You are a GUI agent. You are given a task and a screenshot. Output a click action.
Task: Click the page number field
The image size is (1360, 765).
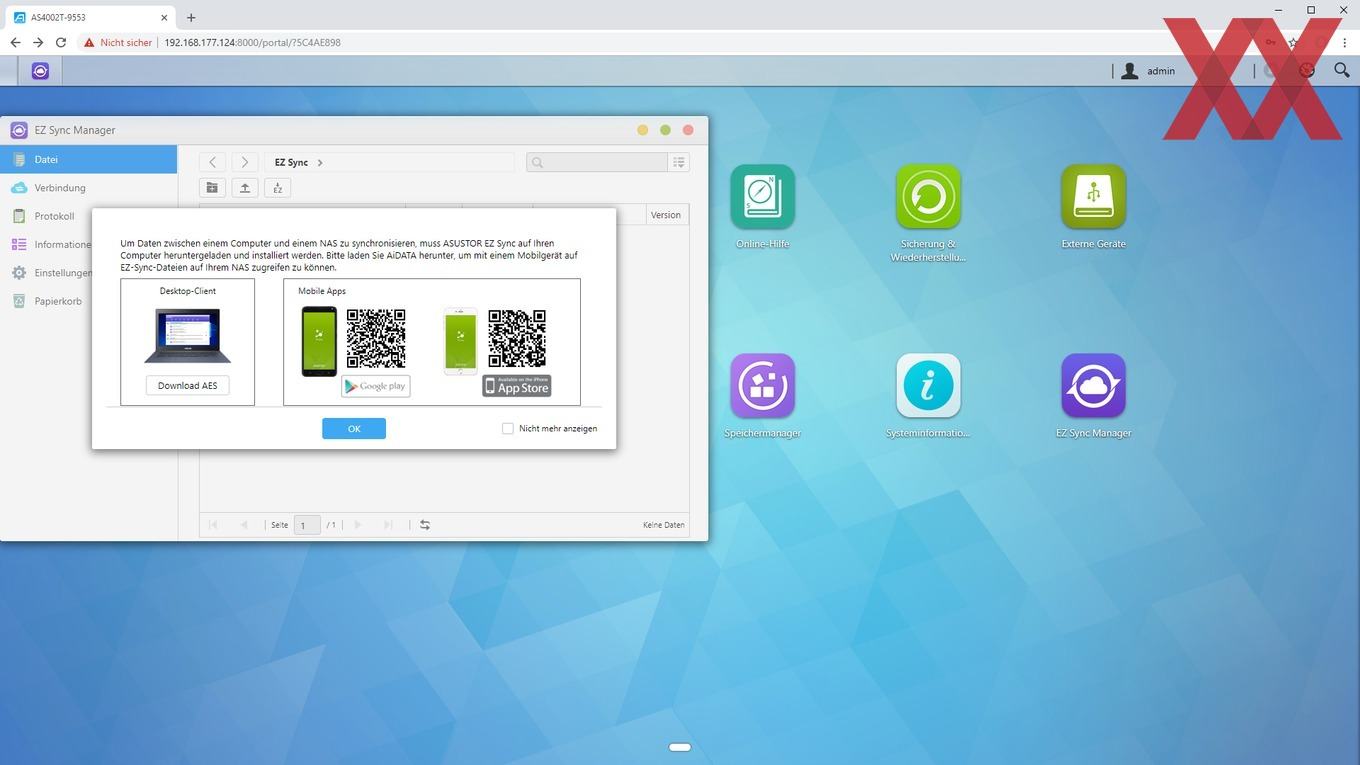307,525
